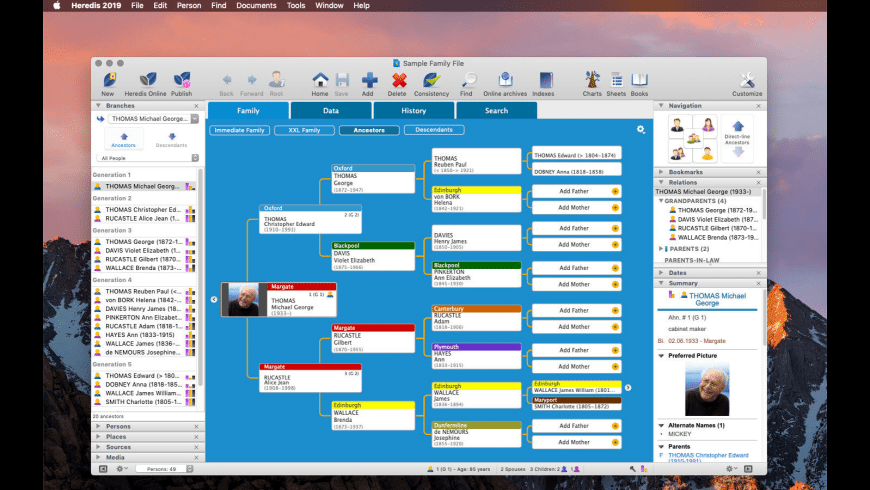
Task: Open the Charts tree icon
Action: (592, 80)
